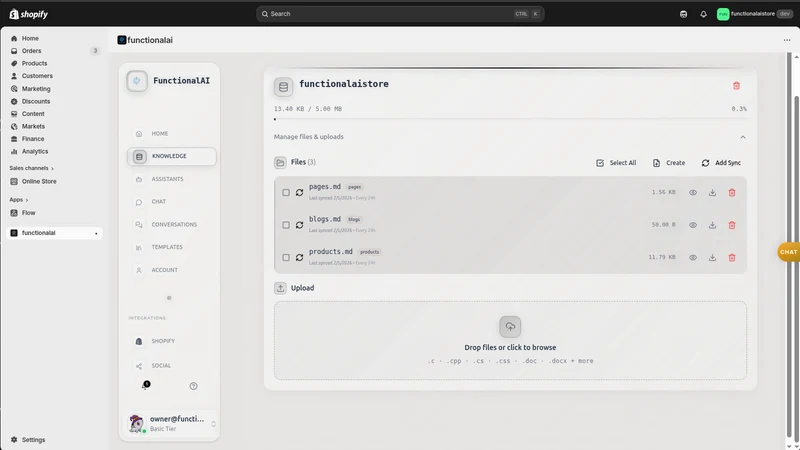The height and width of the screenshot is (450, 800).
Task: Open the functionalaistore account menu
Action: click(x=755, y=14)
